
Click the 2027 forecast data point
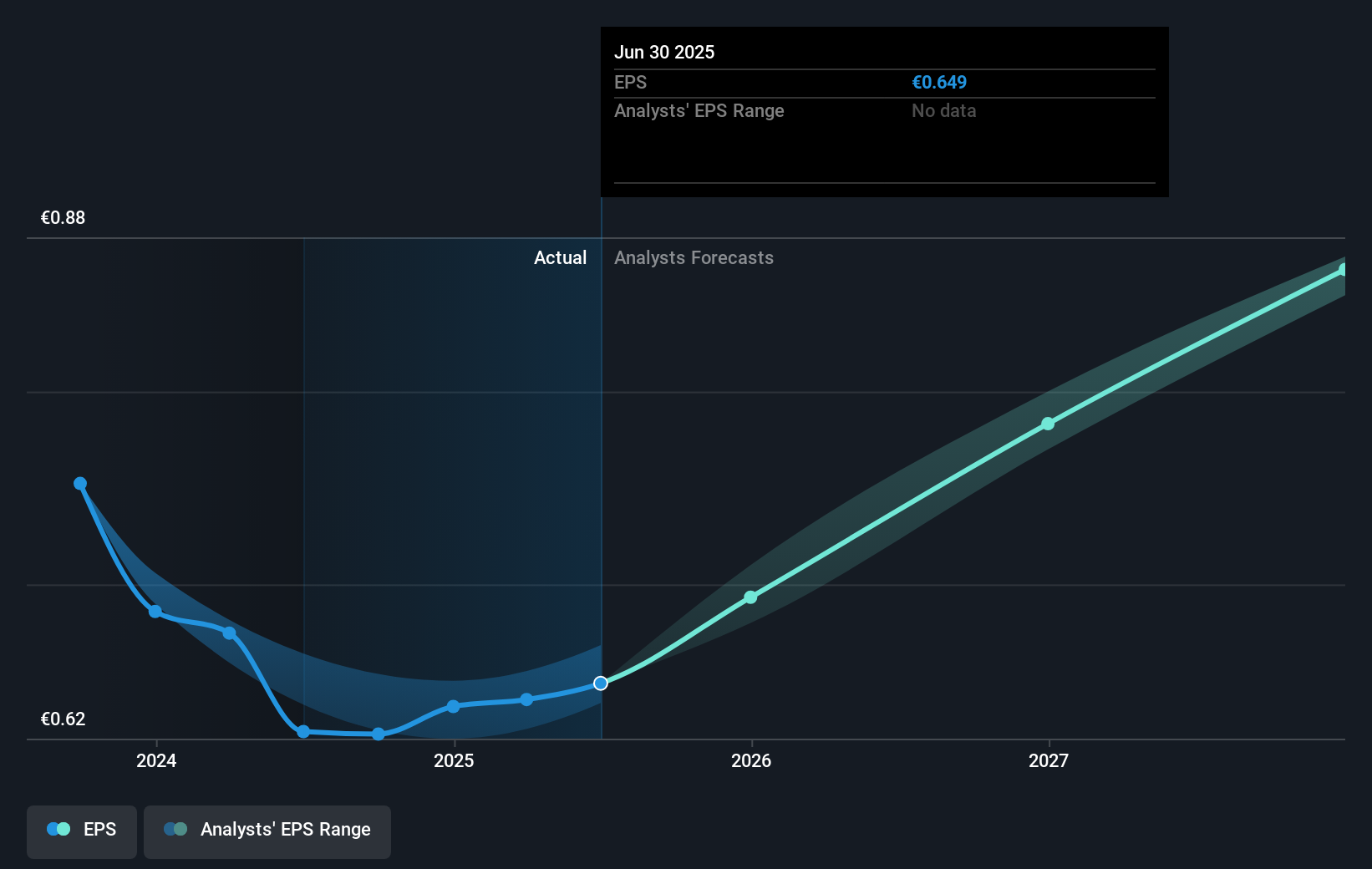(1048, 424)
